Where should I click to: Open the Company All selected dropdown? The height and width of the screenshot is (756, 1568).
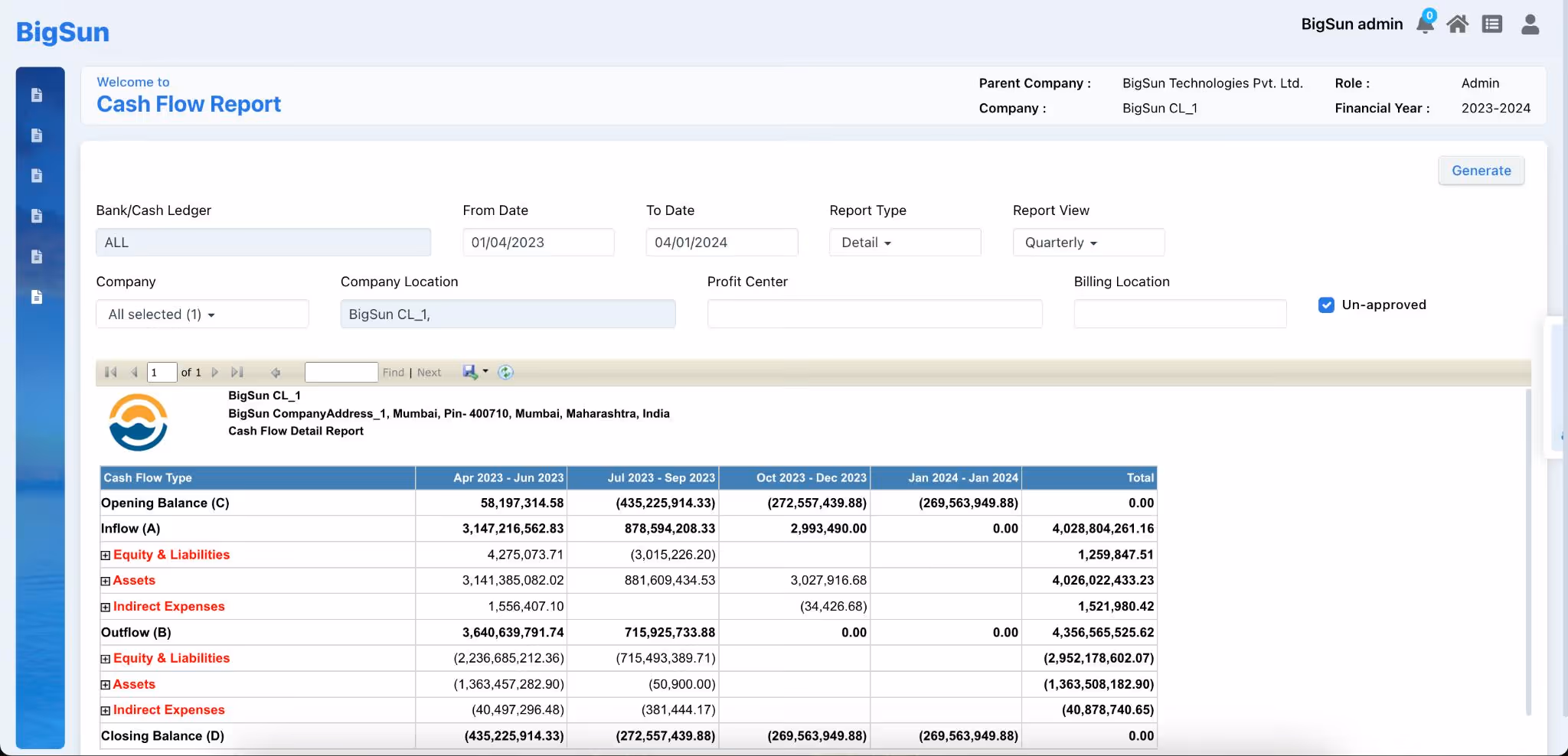pyautogui.click(x=202, y=314)
